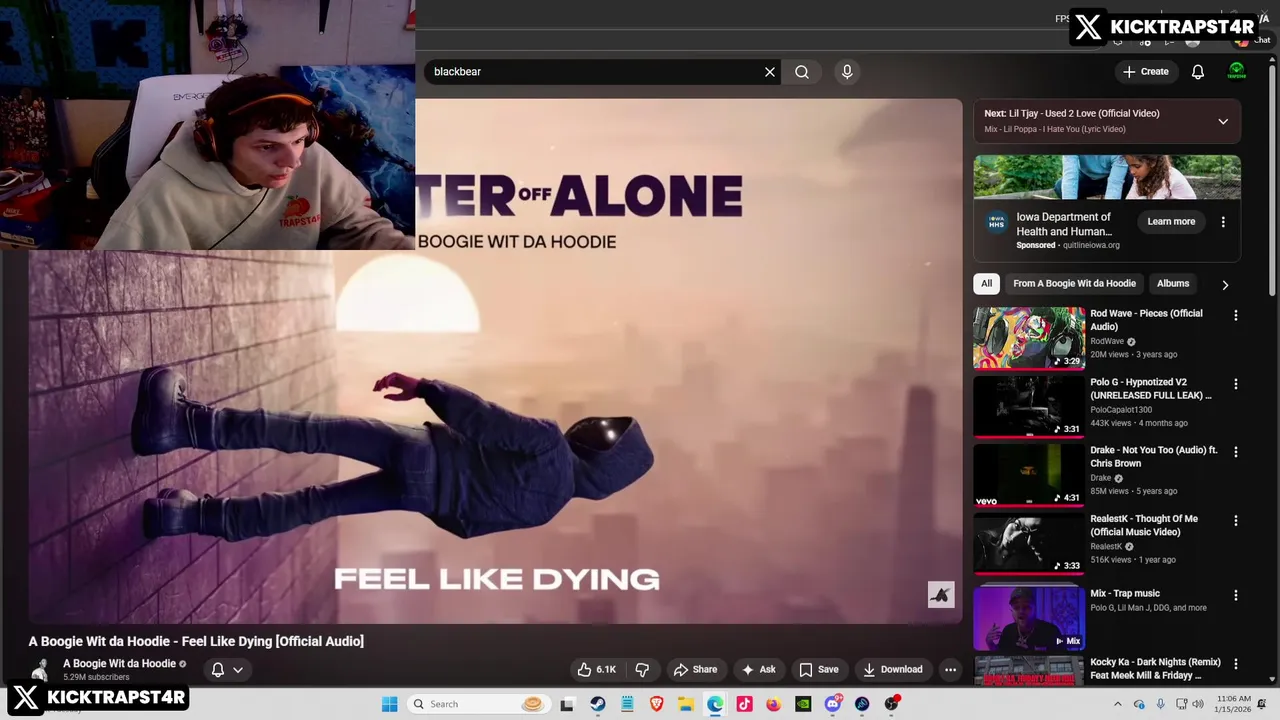
Task: Open RealestK - Thought Of Me thumbnail
Action: [x=1029, y=543]
